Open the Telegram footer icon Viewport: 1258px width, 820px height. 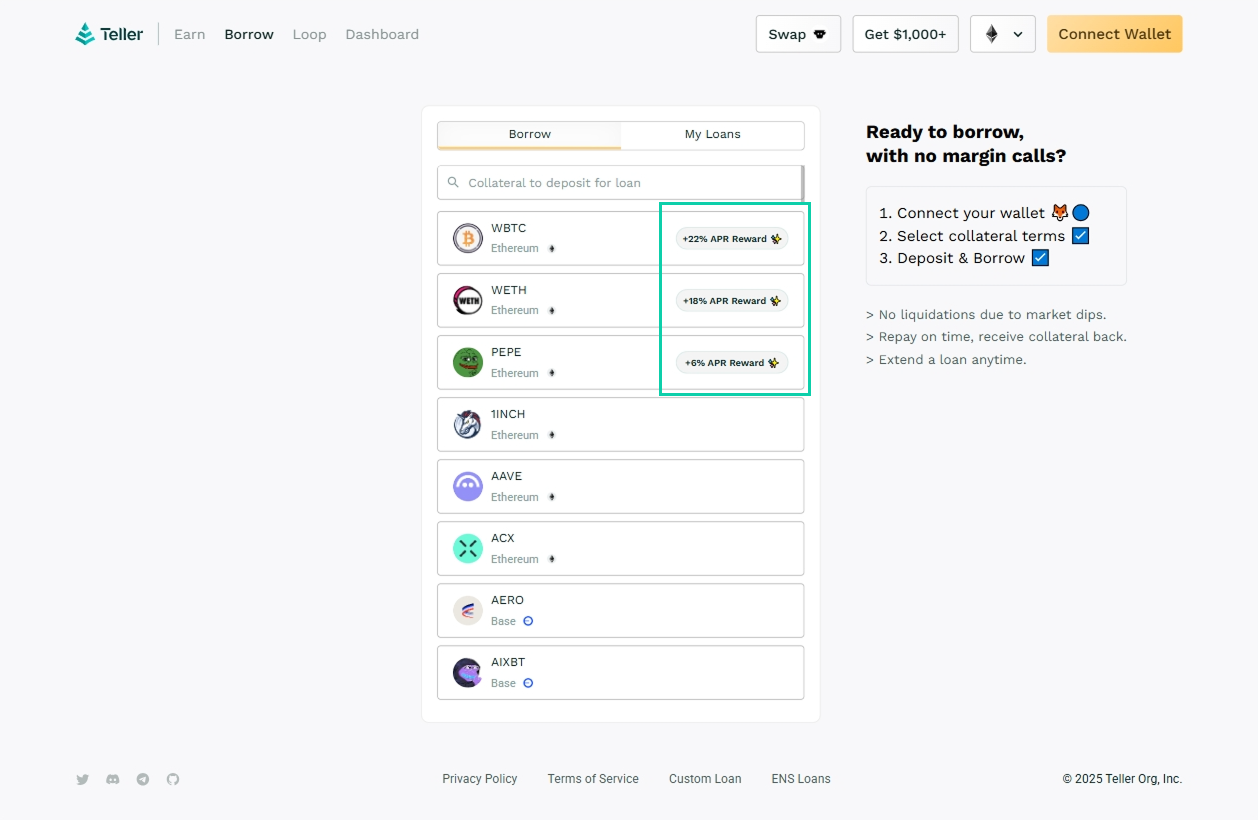[x=143, y=779]
